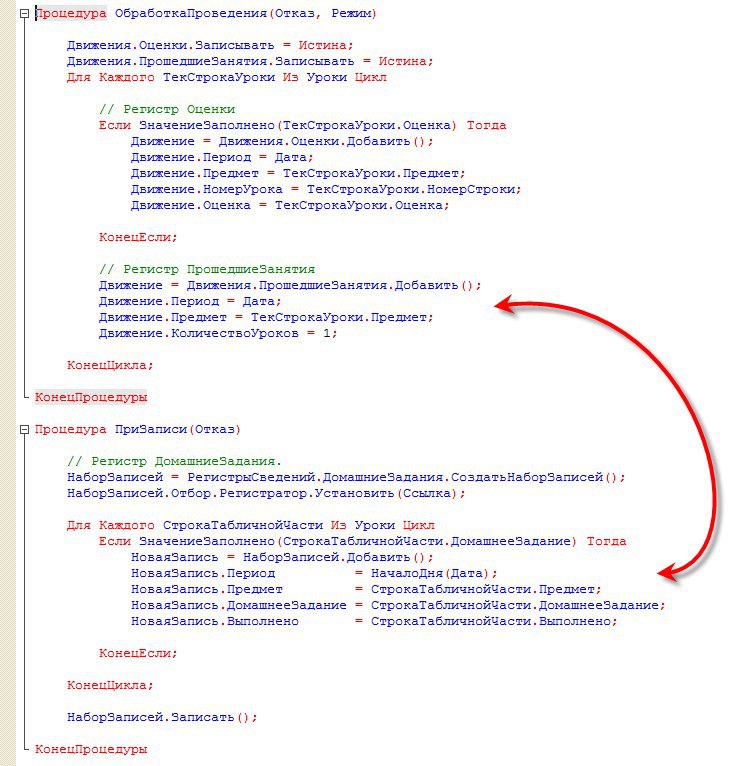Click the line with НачалоДня(Дата)

[314, 574]
